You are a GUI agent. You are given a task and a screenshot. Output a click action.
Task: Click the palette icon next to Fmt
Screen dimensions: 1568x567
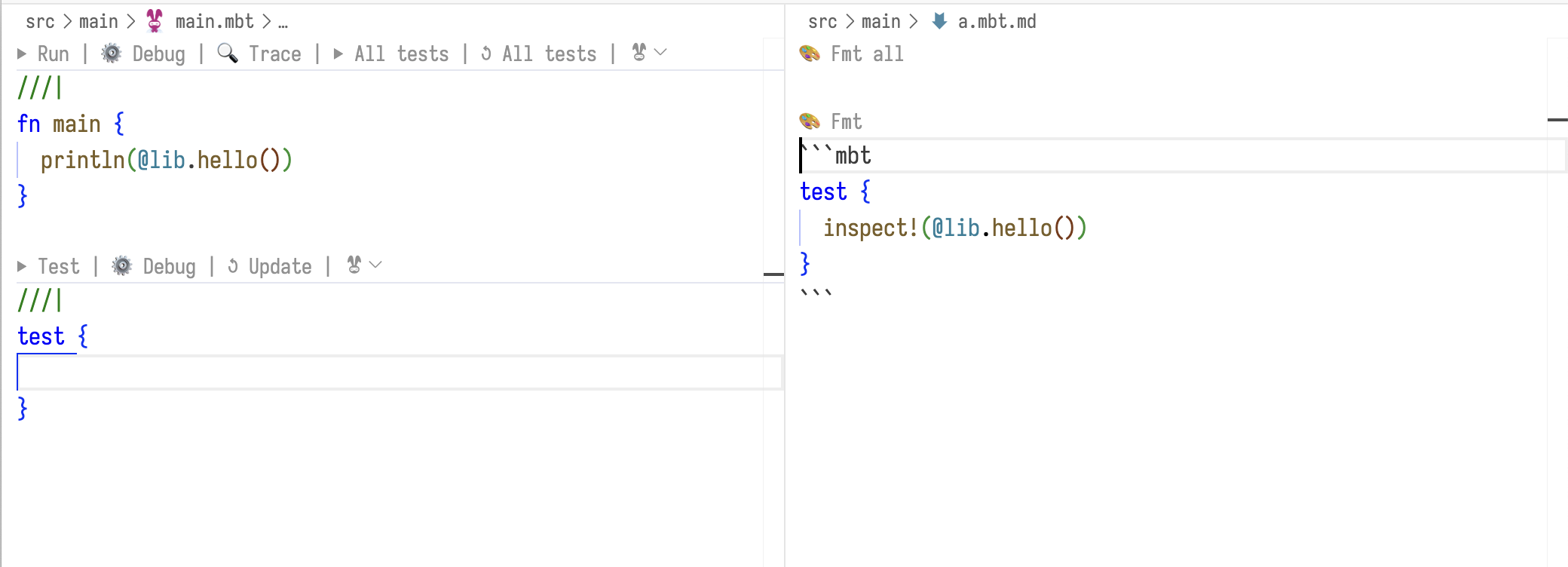(810, 121)
